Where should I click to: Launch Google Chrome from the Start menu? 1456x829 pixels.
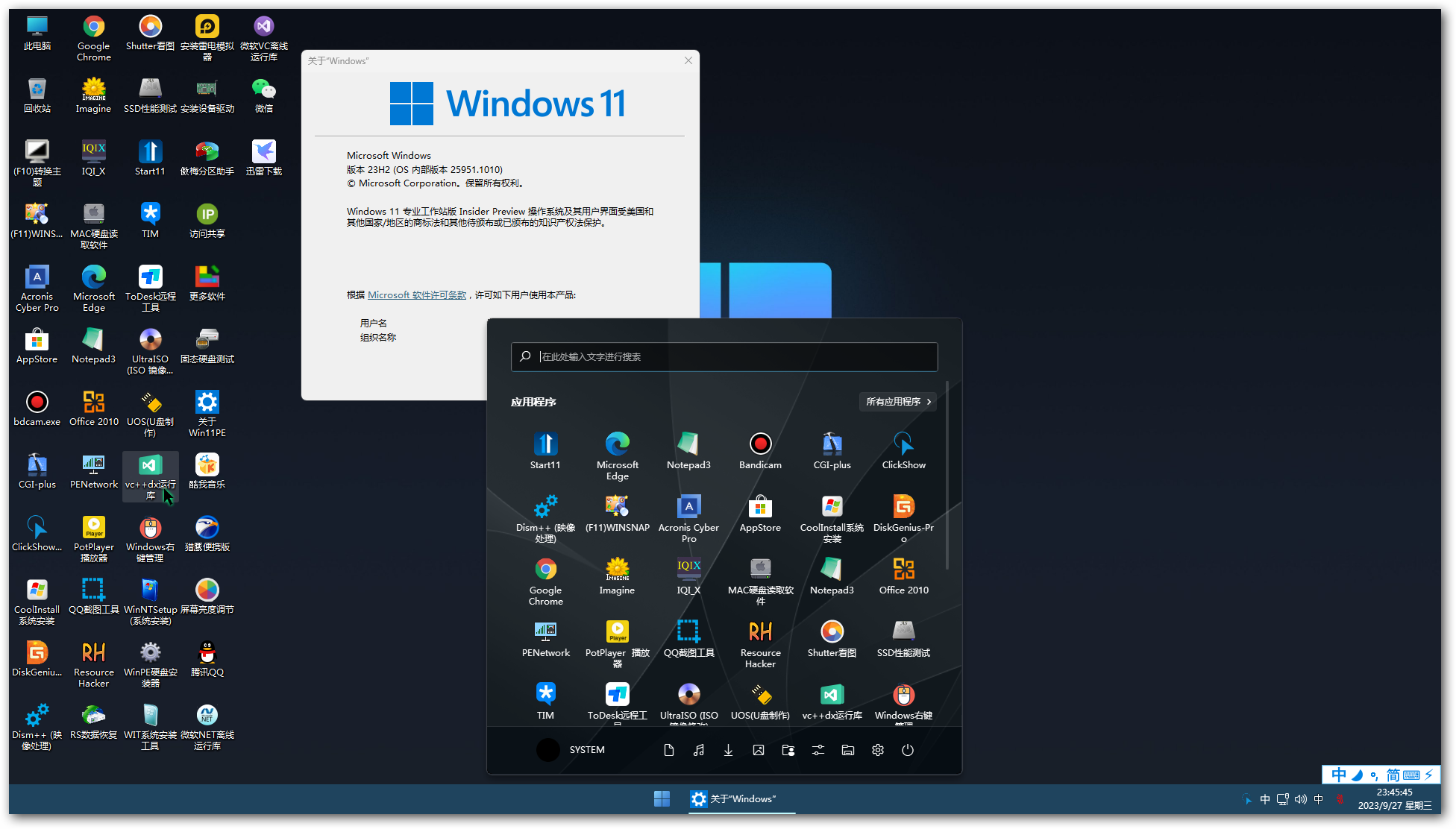[x=545, y=581]
